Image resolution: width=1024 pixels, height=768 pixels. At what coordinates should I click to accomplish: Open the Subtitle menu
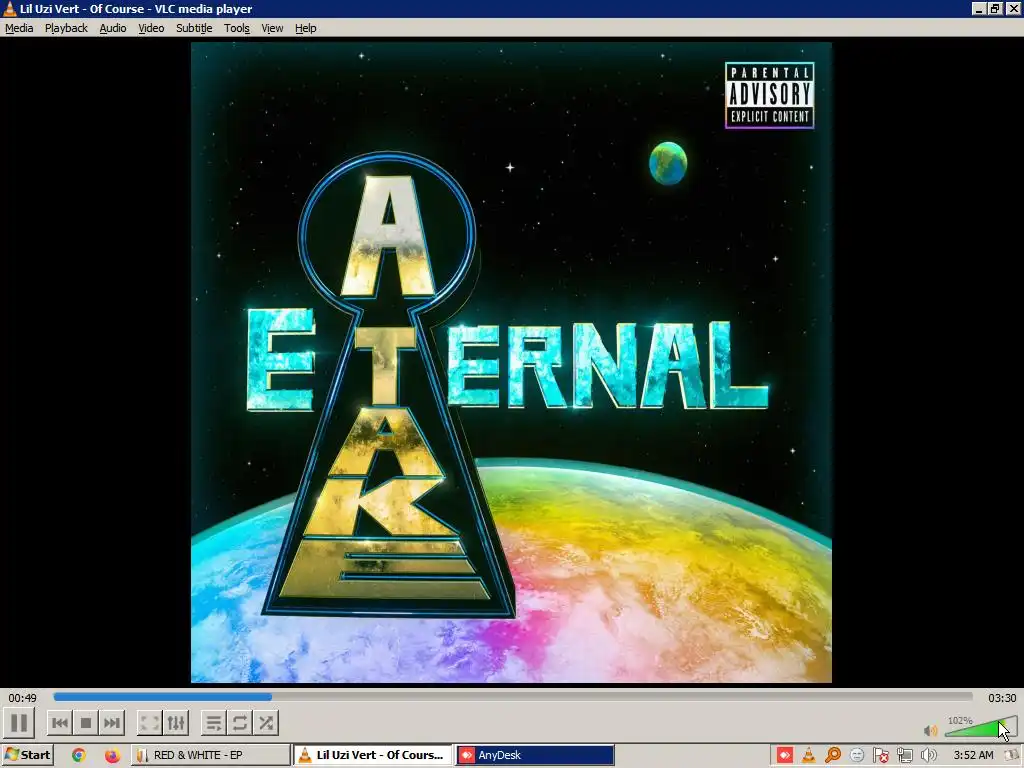point(194,28)
